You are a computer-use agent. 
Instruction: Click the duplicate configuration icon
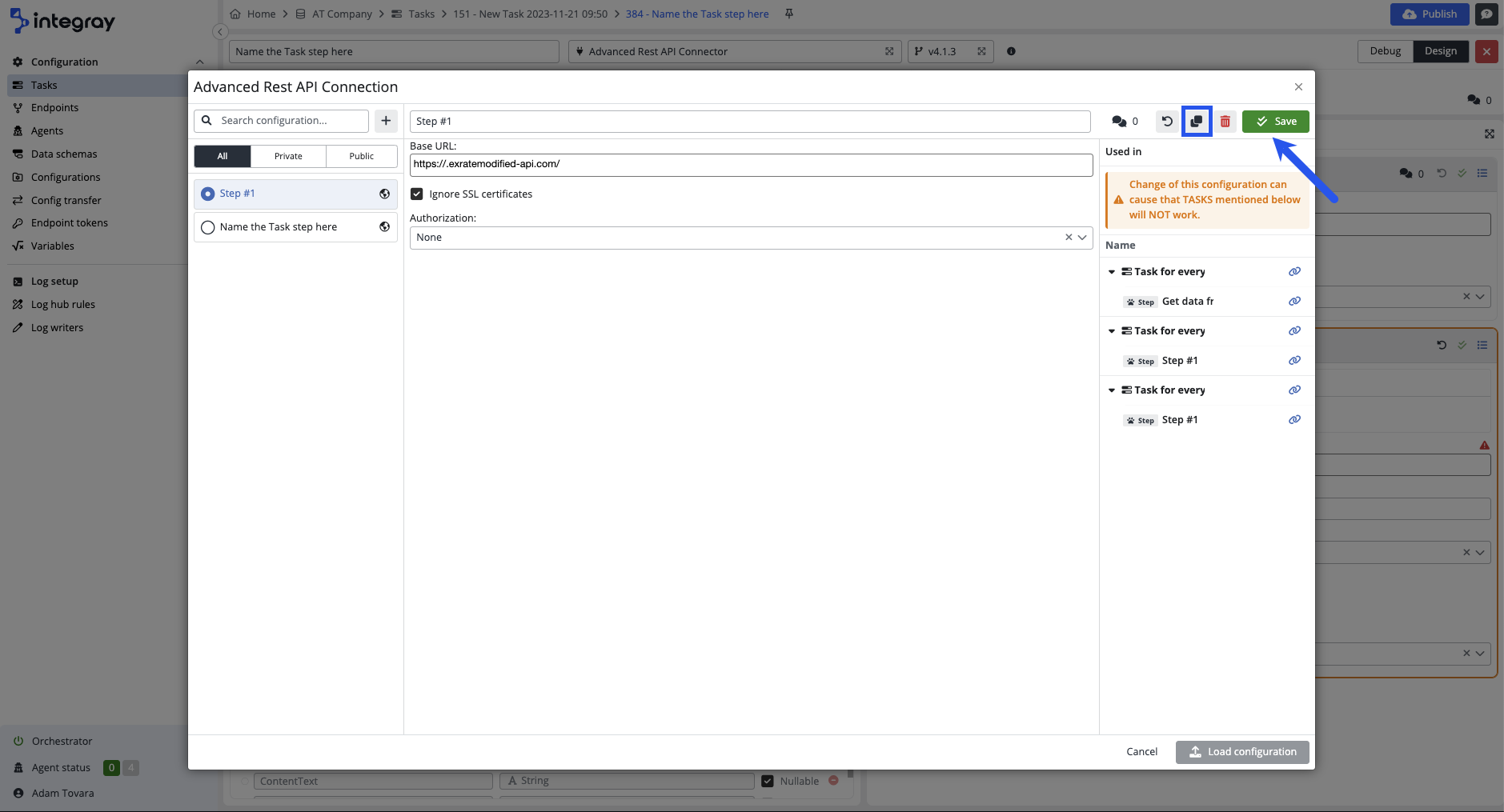click(1196, 122)
